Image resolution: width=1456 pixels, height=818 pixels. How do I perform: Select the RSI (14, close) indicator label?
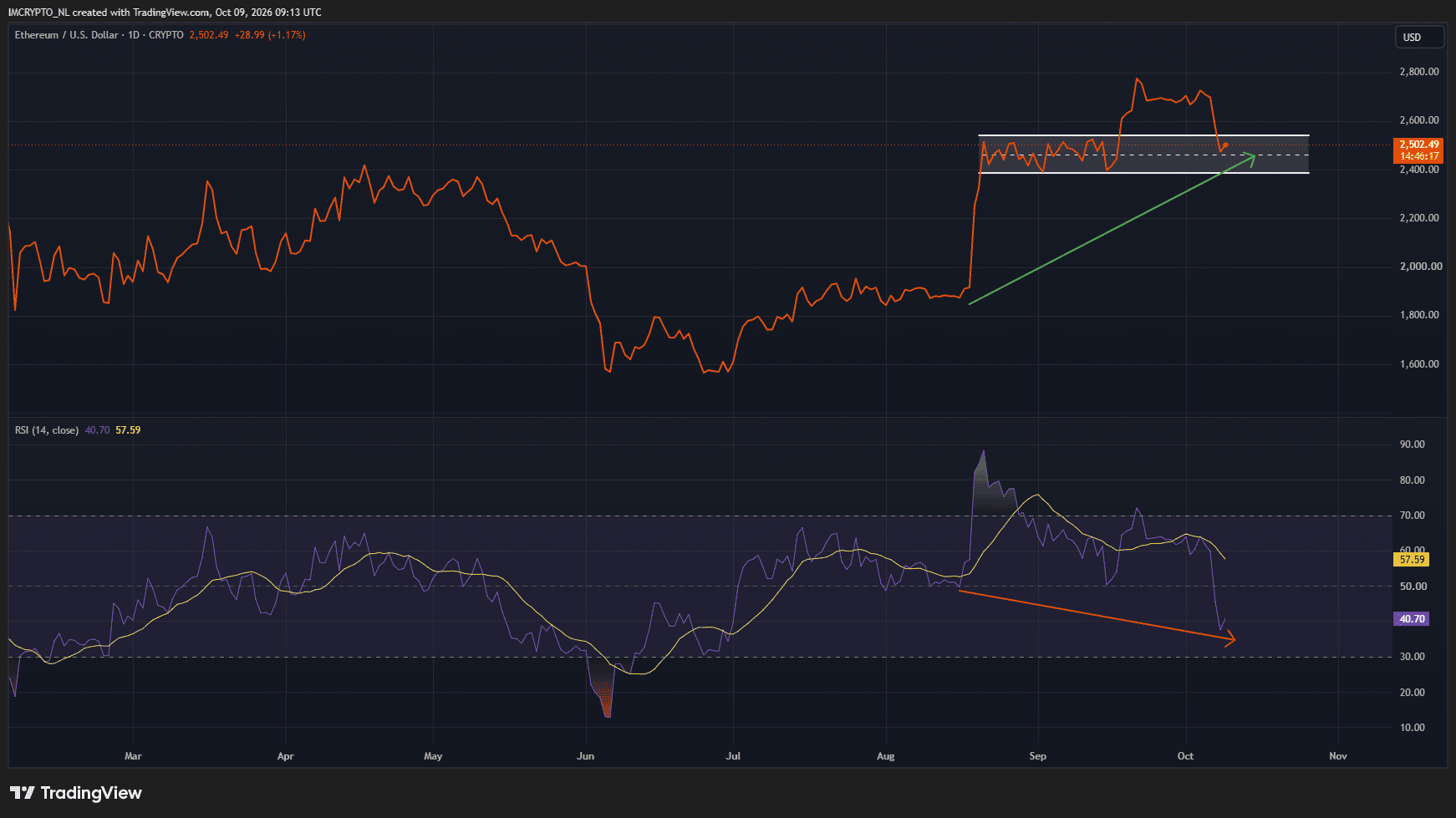coord(47,430)
